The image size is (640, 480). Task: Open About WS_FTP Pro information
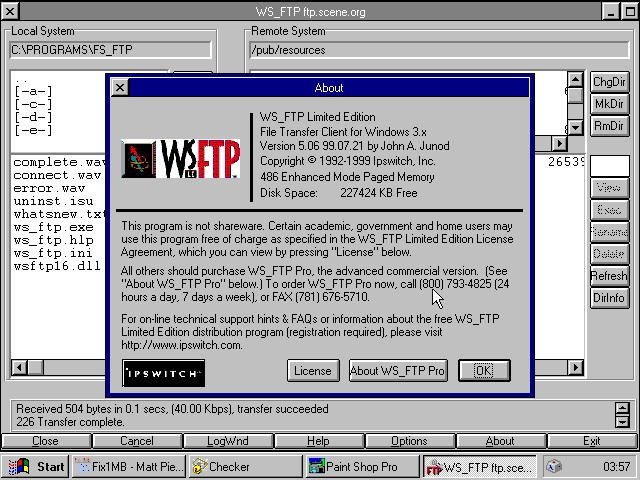coord(397,371)
